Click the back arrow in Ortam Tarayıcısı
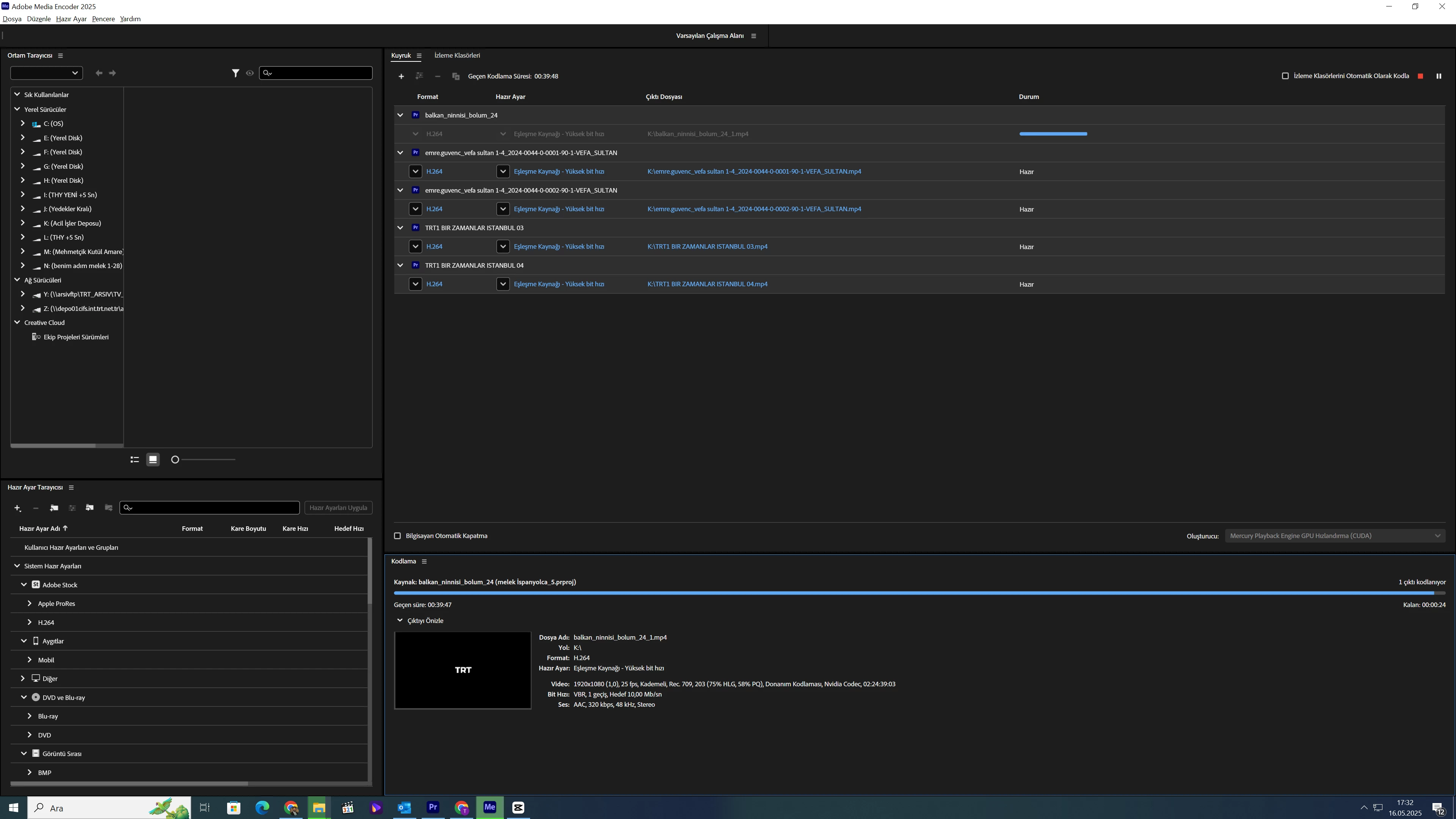 (x=99, y=73)
